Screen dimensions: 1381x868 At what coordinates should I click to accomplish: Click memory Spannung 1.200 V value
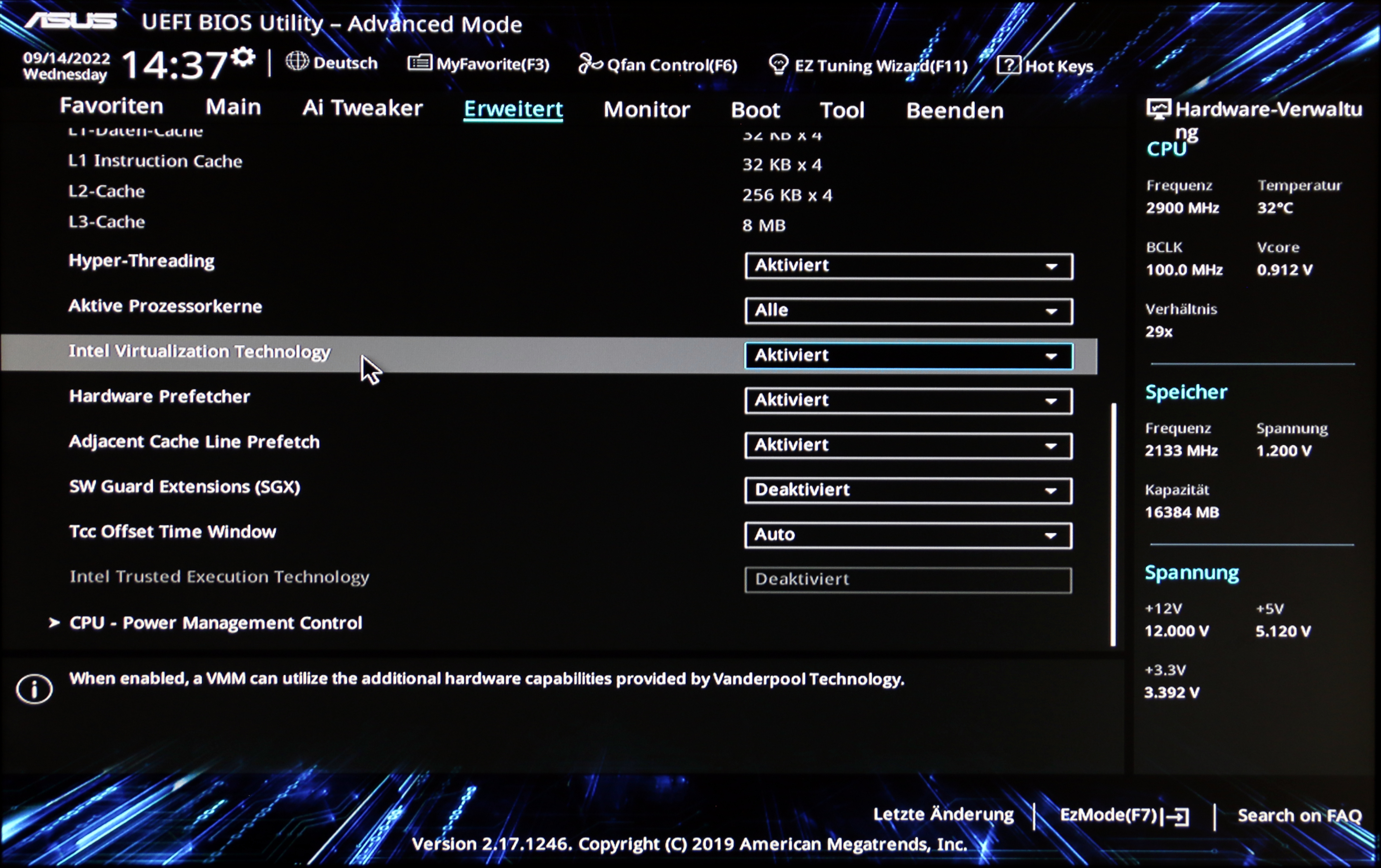tap(1284, 451)
